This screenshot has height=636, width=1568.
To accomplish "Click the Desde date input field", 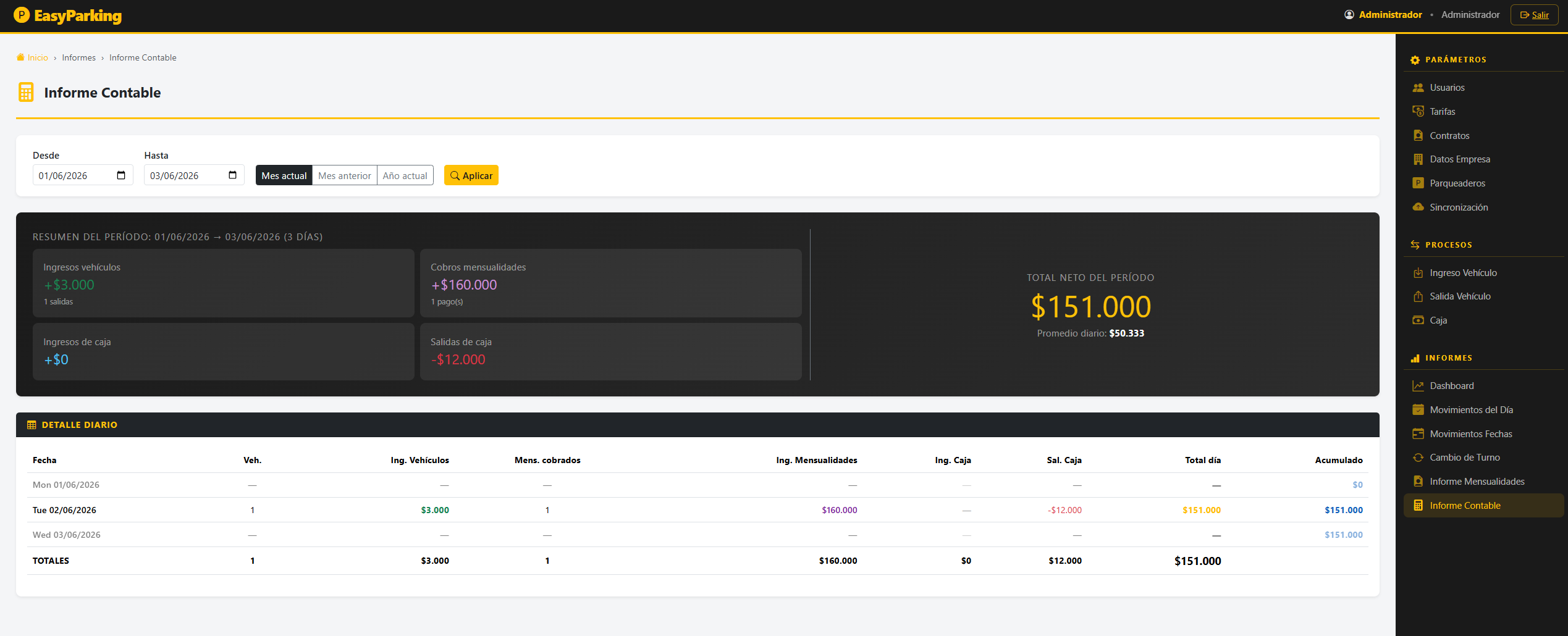I will coord(83,175).
